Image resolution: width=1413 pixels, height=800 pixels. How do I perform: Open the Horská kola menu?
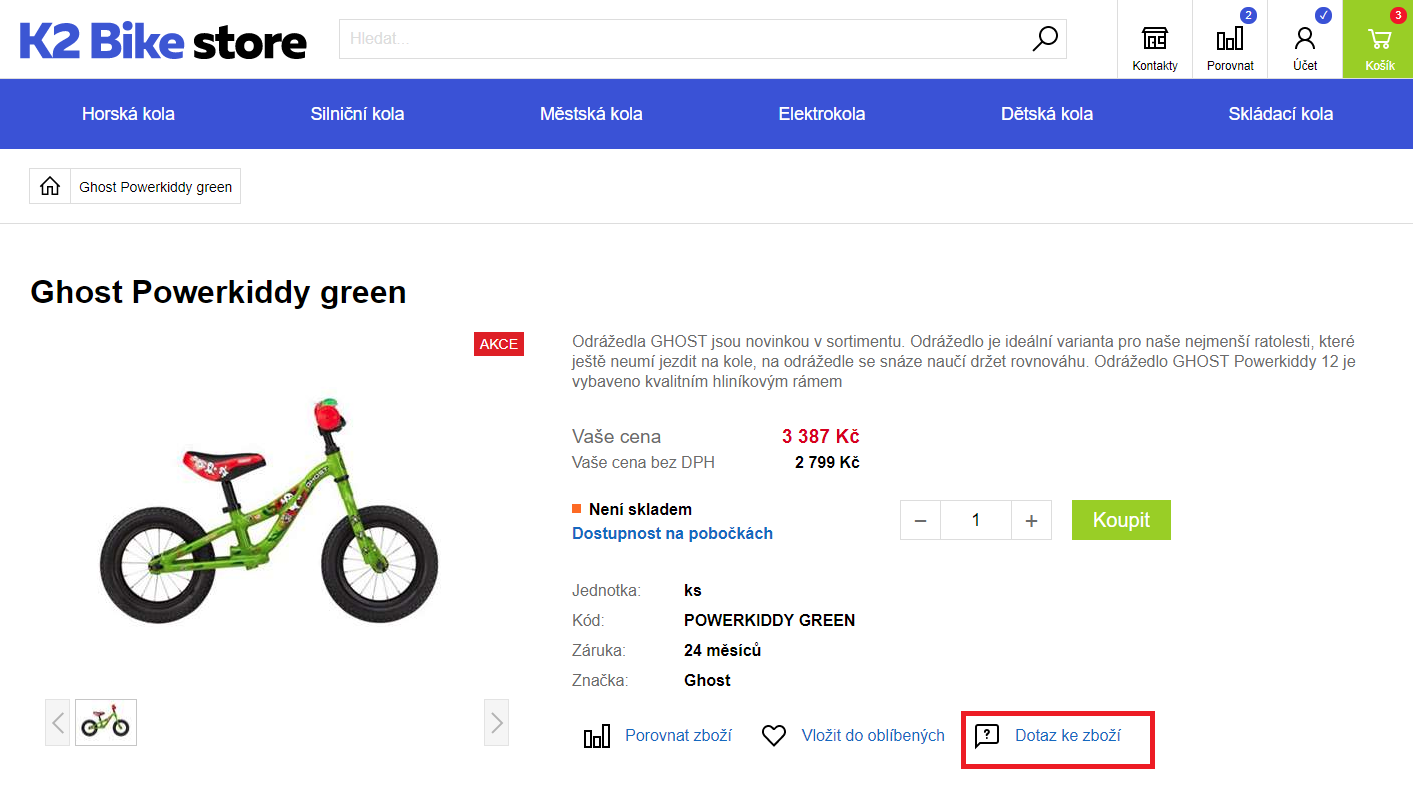(x=128, y=114)
